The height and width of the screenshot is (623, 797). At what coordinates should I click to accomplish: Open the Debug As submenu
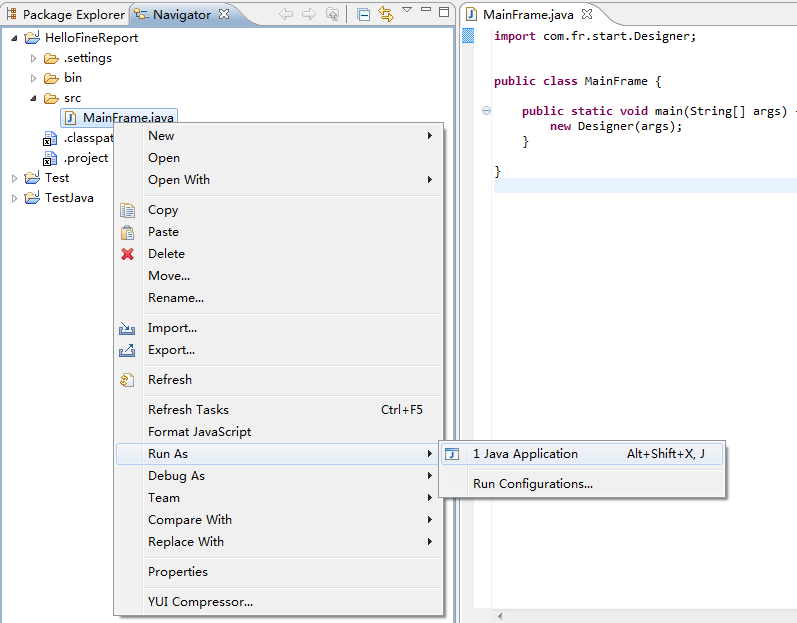[x=279, y=476]
